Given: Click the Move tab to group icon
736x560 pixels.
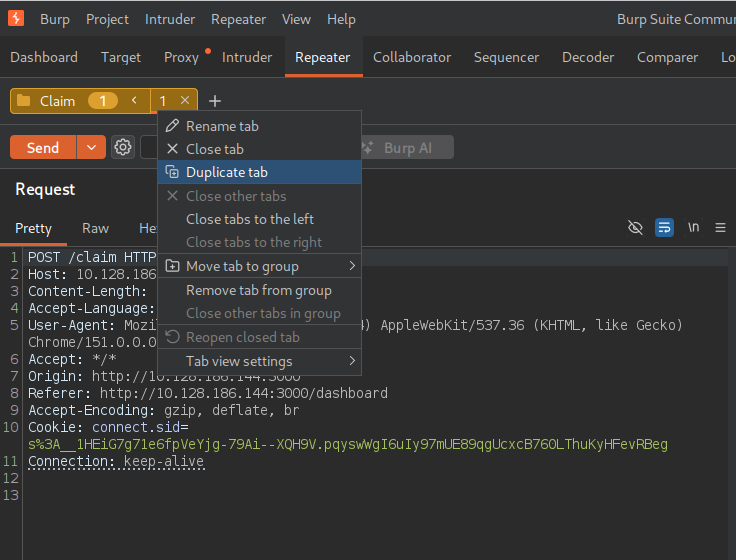Looking at the screenshot, I should pyautogui.click(x=172, y=266).
